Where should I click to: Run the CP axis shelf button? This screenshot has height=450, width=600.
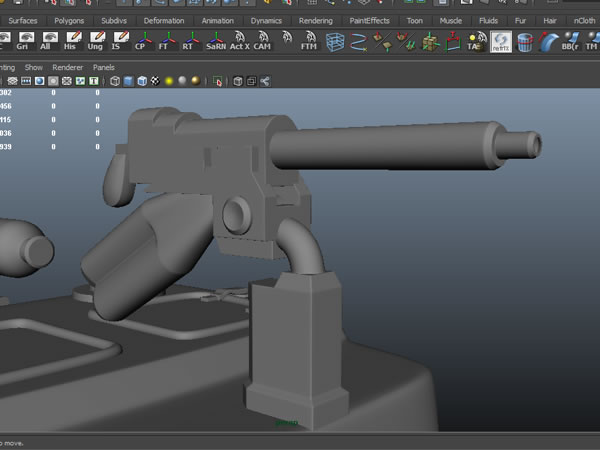pos(144,41)
